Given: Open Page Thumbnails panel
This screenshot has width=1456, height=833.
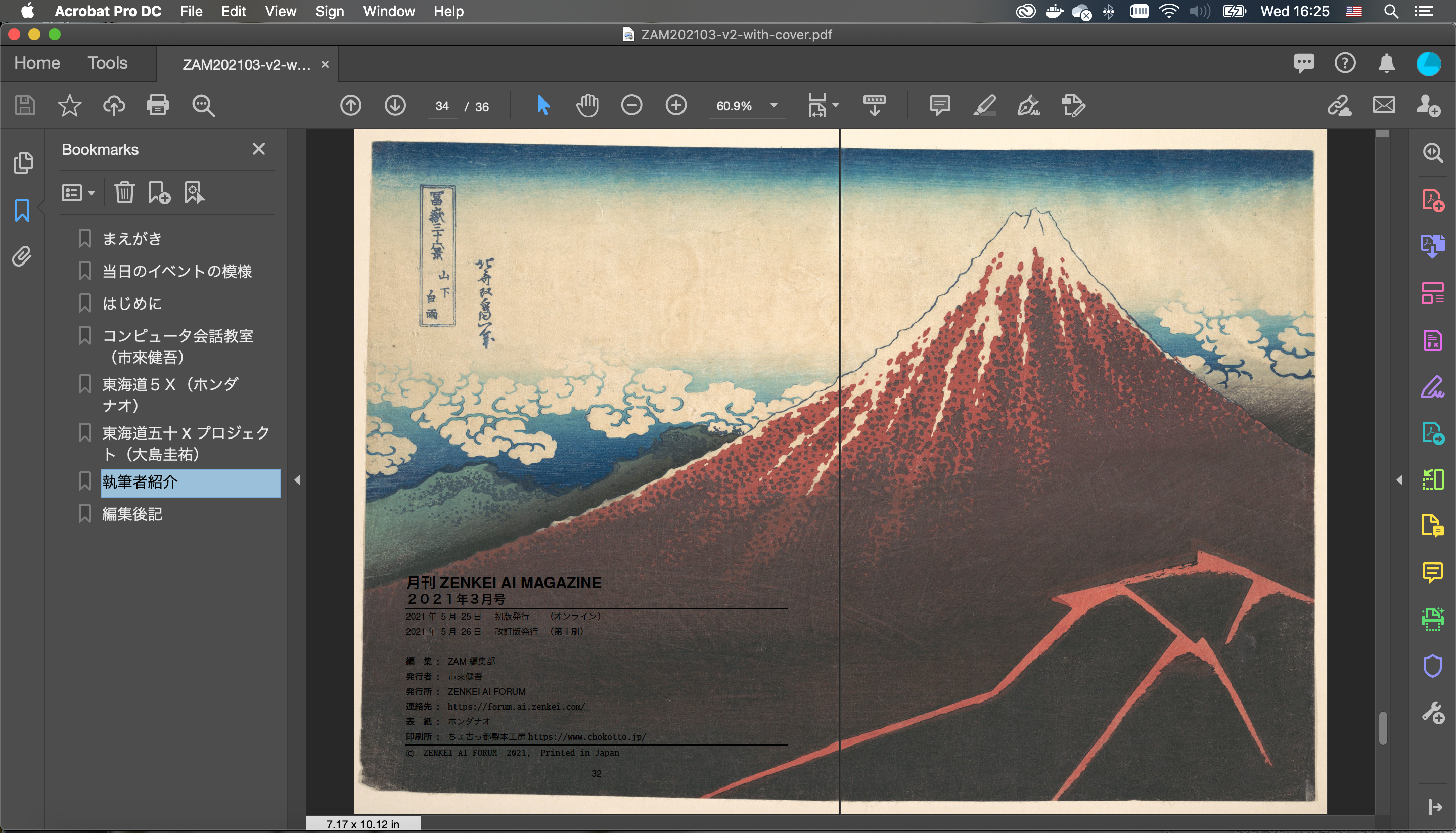Looking at the screenshot, I should (x=23, y=163).
